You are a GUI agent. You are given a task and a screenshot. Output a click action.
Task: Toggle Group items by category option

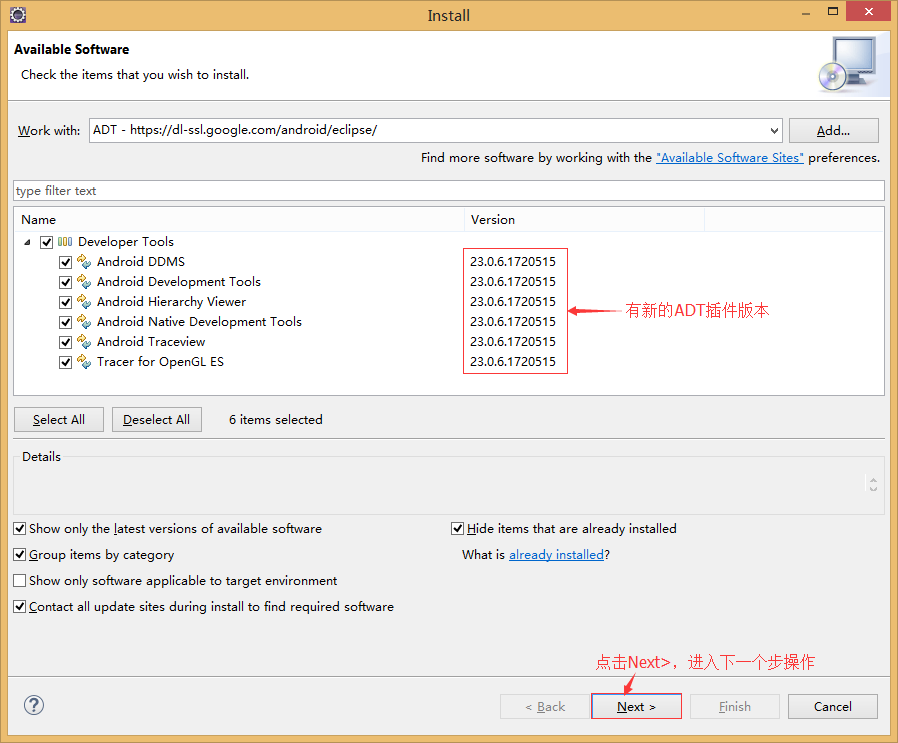point(19,555)
